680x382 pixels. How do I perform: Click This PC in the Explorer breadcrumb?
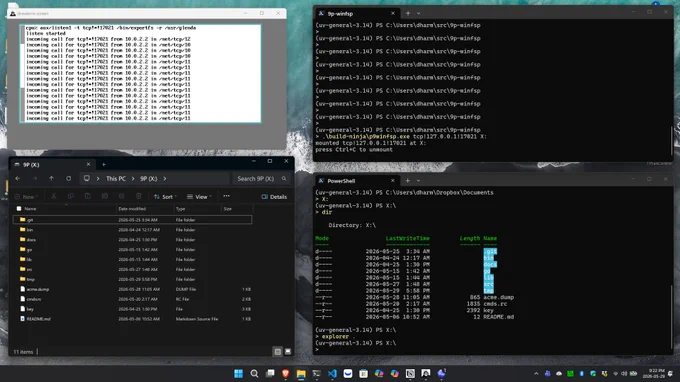coord(116,179)
